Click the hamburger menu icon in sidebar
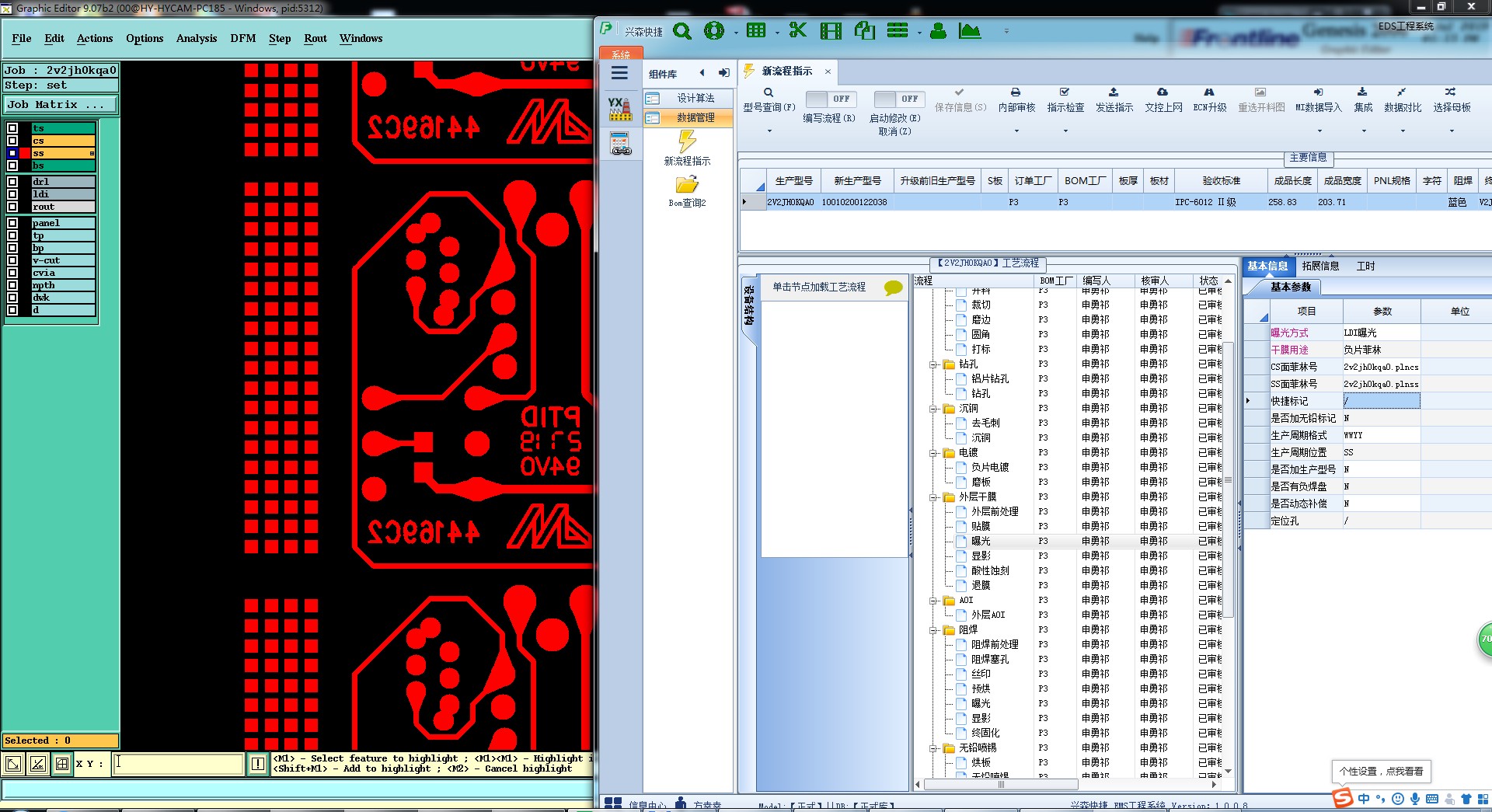1492x812 pixels. click(x=619, y=73)
